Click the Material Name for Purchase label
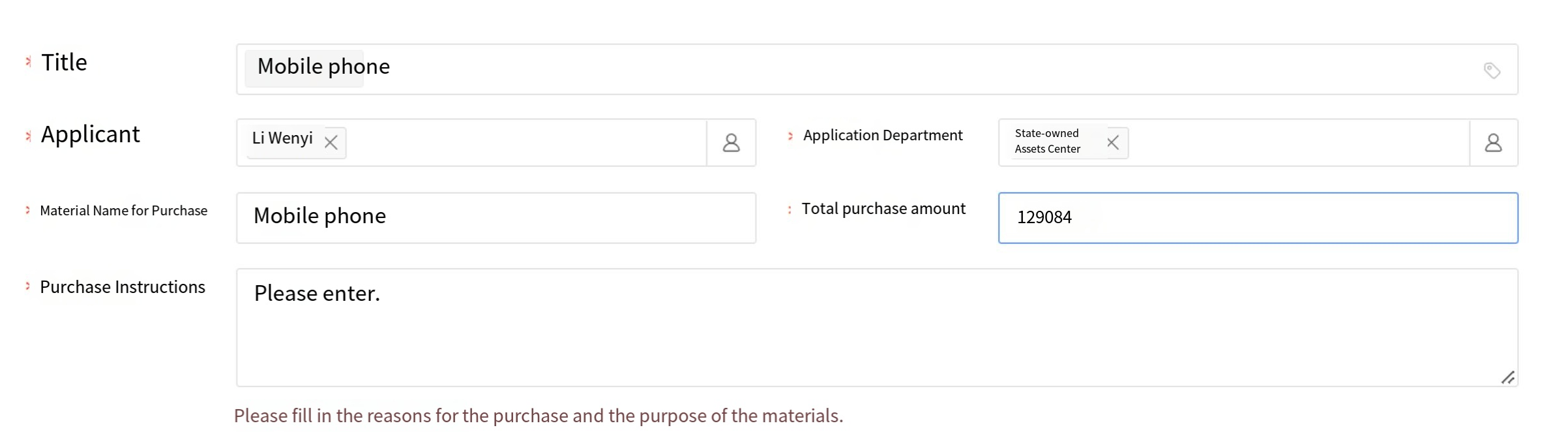 coord(123,211)
